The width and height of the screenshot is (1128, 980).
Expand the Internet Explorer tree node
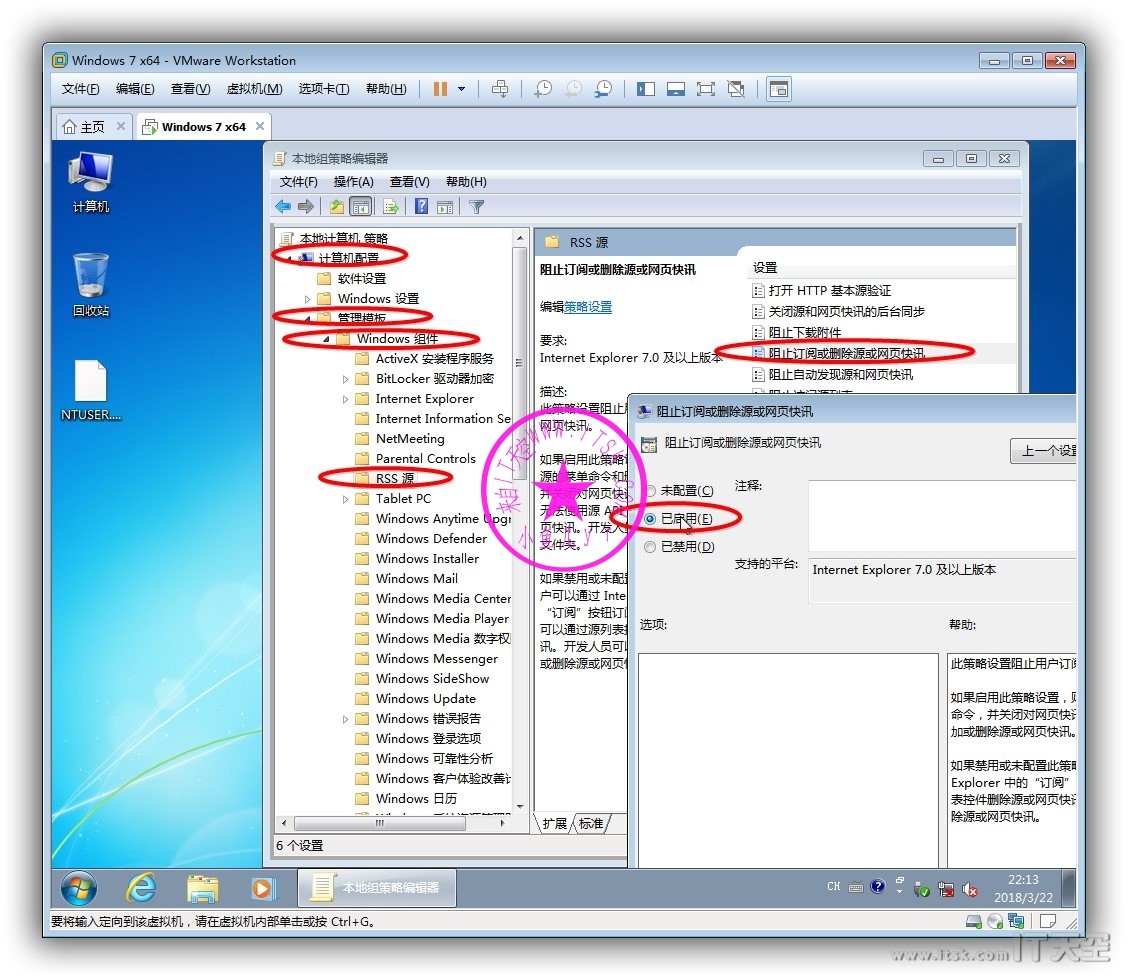[x=346, y=399]
